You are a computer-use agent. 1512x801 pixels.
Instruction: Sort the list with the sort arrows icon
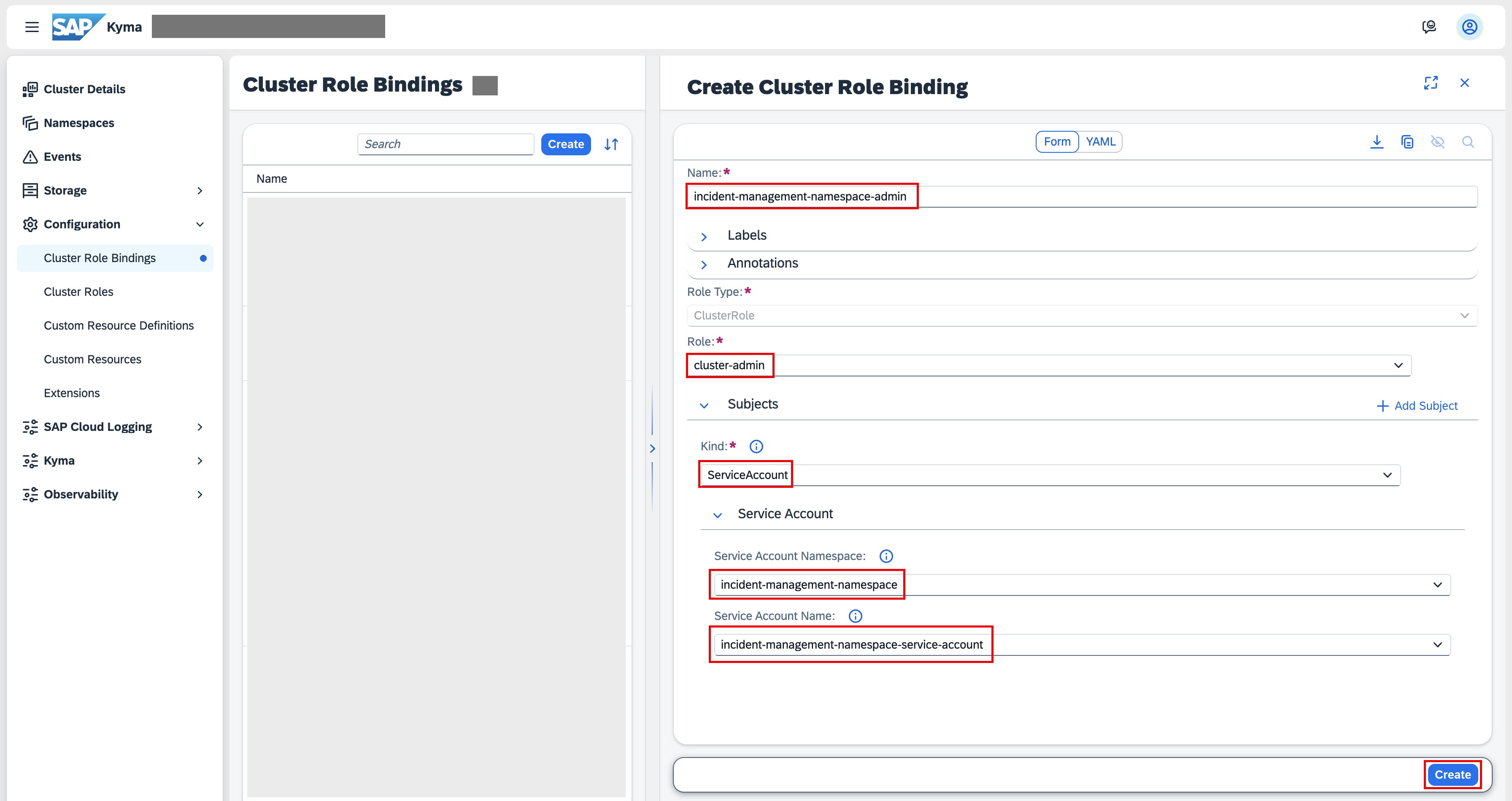(x=611, y=144)
